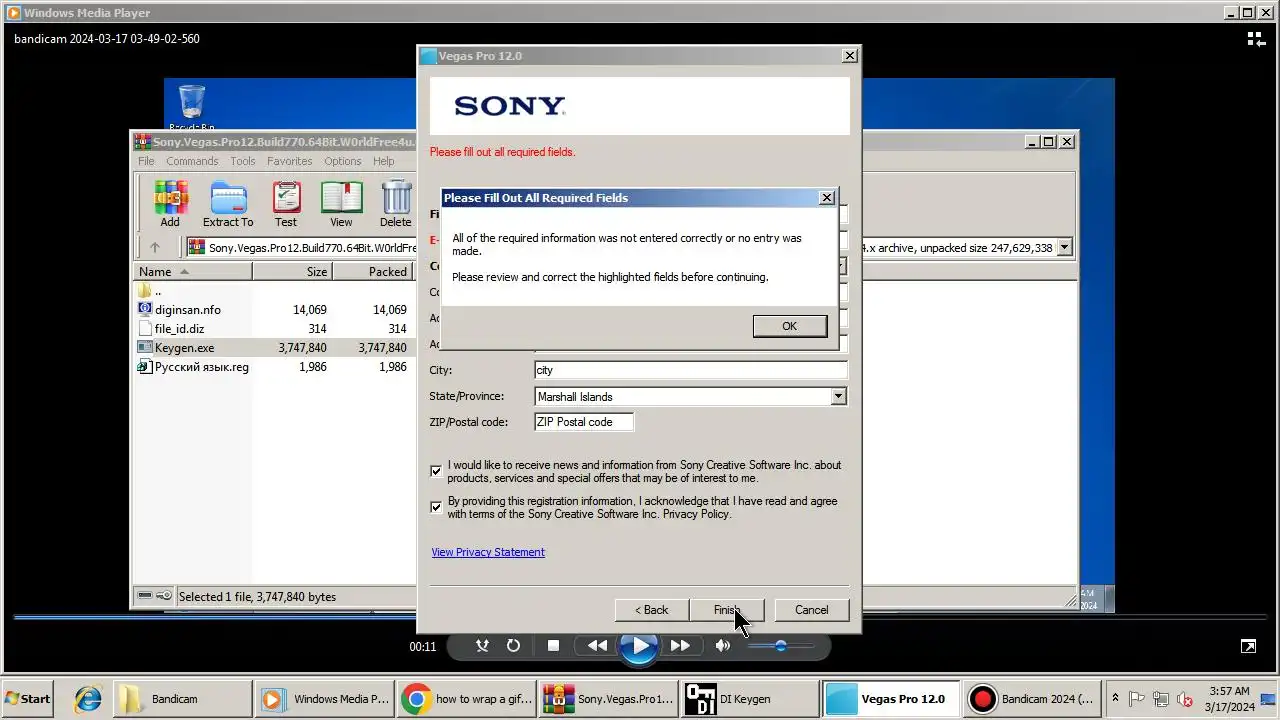The height and width of the screenshot is (720, 1280).
Task: Switch to Sony.Vegas.Pro WinRAR taskbar button
Action: coord(607,699)
